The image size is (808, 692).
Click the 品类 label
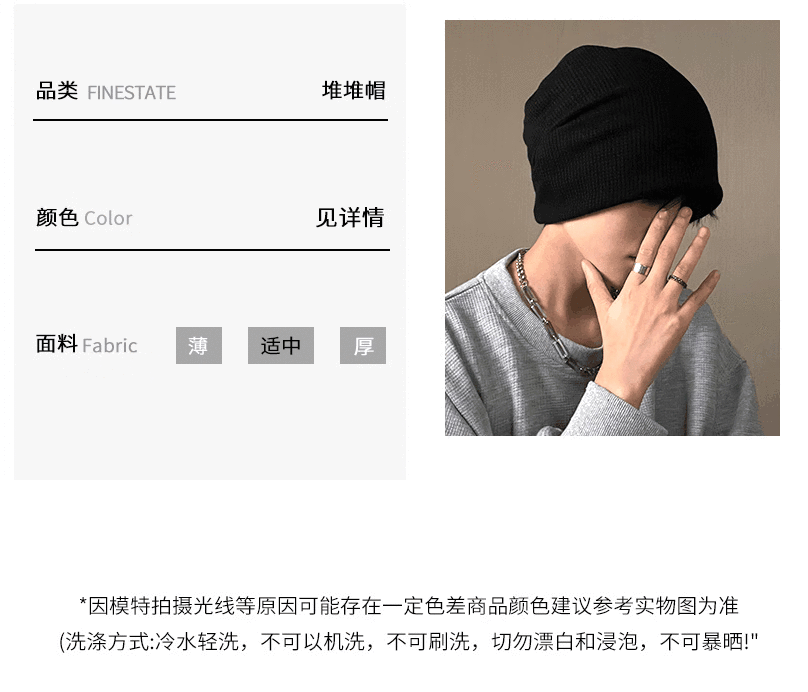click(57, 91)
